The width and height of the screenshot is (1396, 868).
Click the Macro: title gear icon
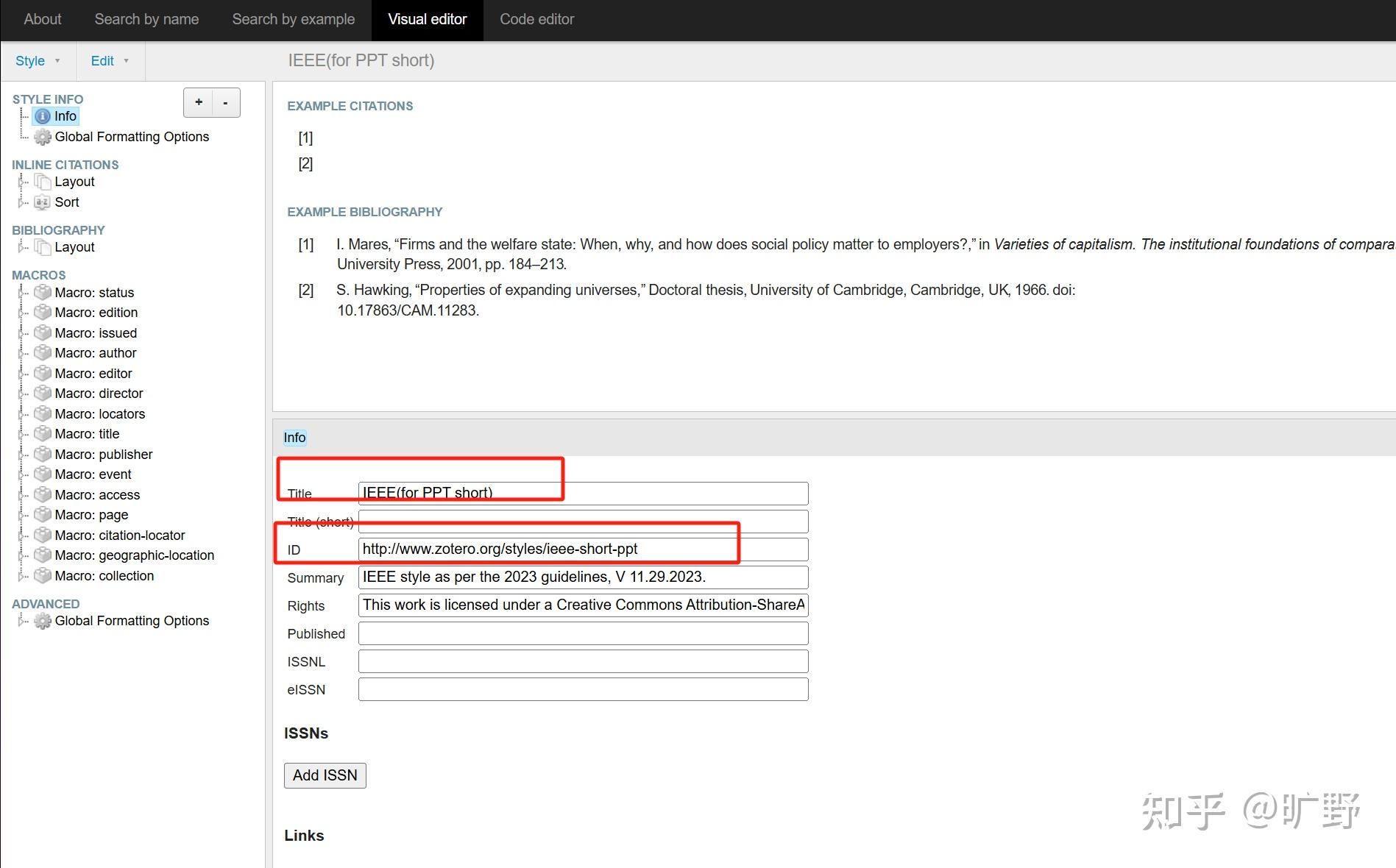pos(43,433)
